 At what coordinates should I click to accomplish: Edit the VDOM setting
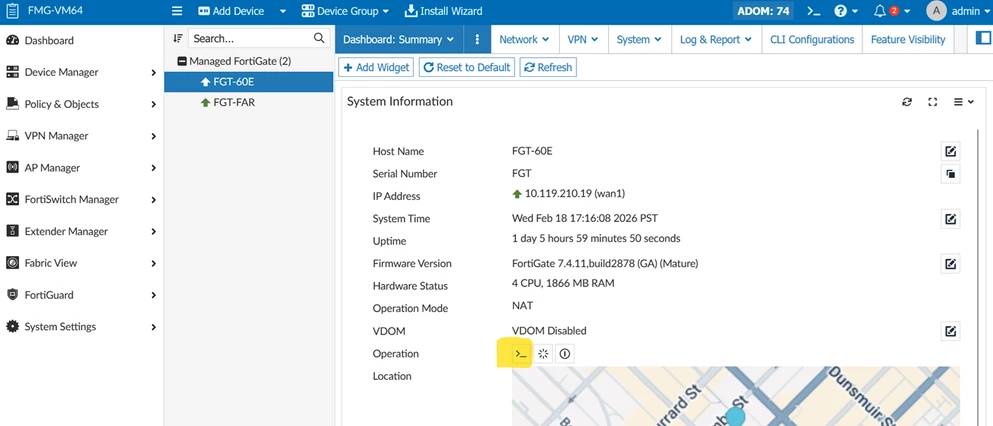[x=950, y=331]
